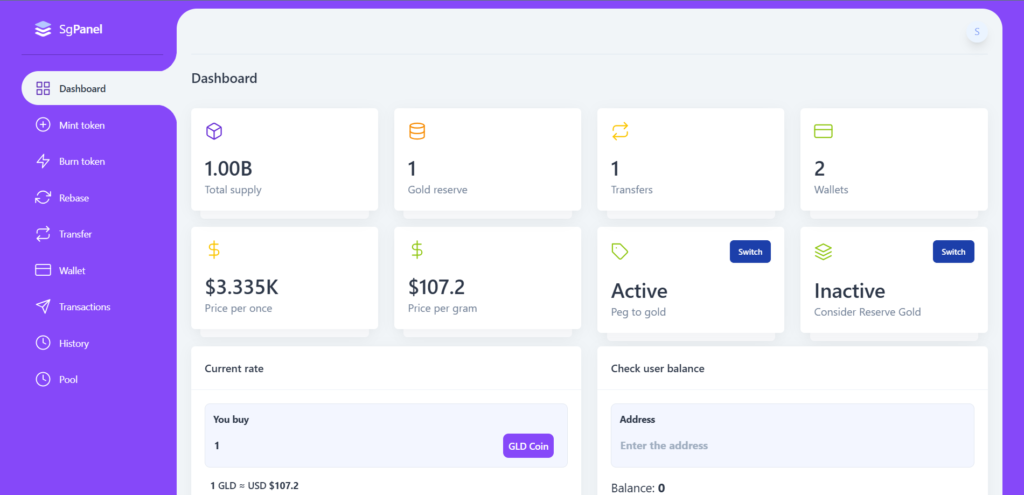Open the user avatar 'S' menu
This screenshot has height=495, width=1024.
[977, 32]
